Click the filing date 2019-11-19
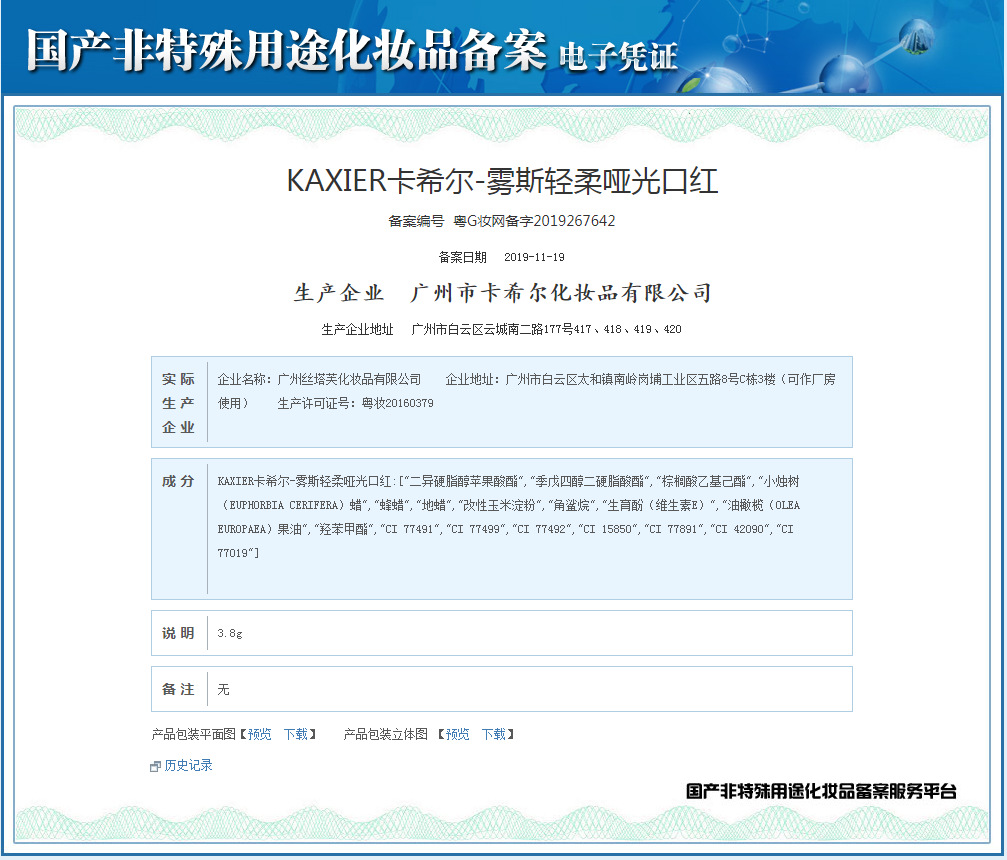The height and width of the screenshot is (860, 1007). click(x=534, y=257)
